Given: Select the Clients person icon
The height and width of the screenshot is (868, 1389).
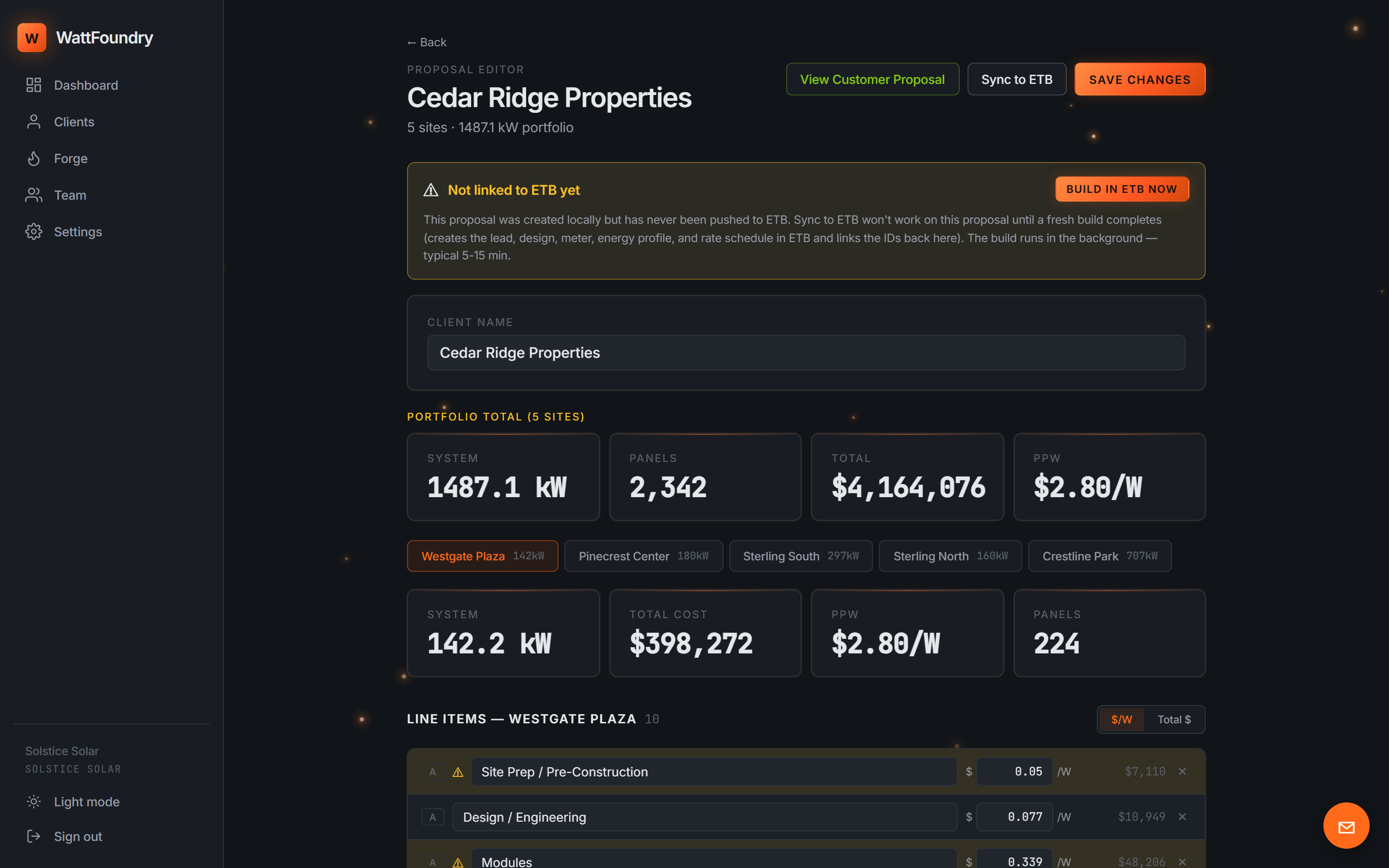Looking at the screenshot, I should (x=34, y=122).
